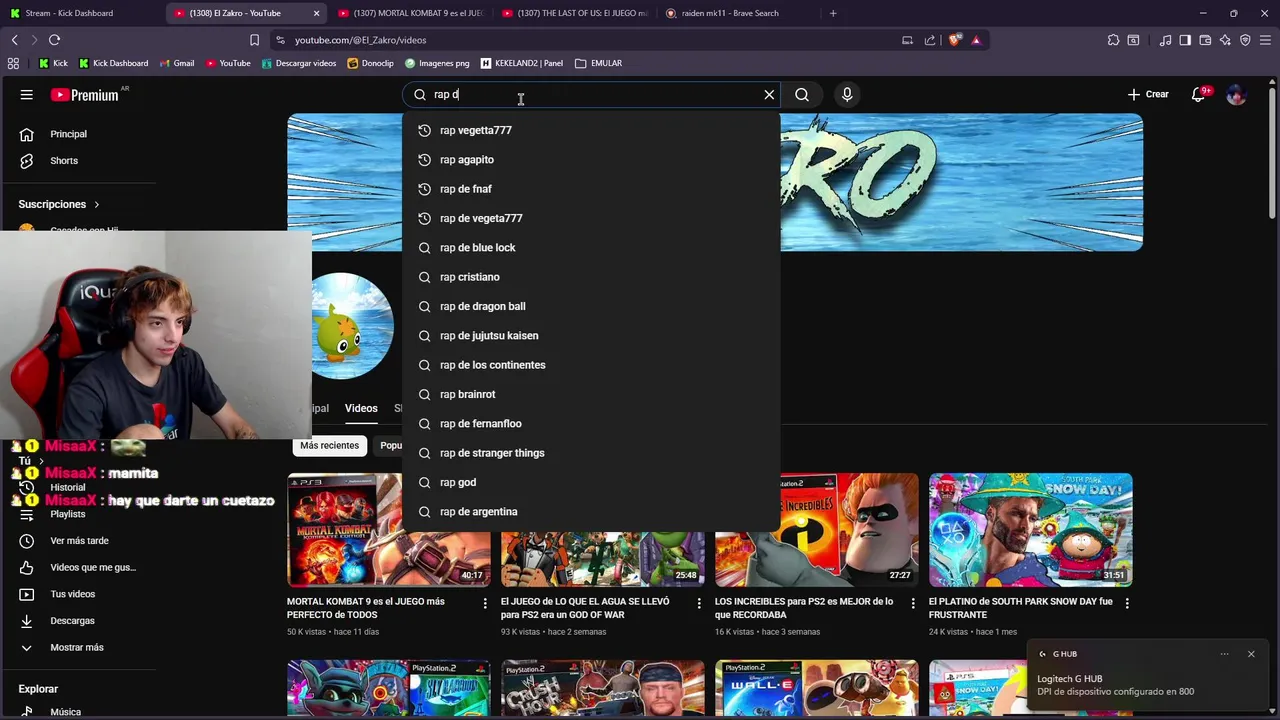Switch to raiden mk11 Brave Search tab
Viewport: 1280px width, 720px height.
[738, 13]
